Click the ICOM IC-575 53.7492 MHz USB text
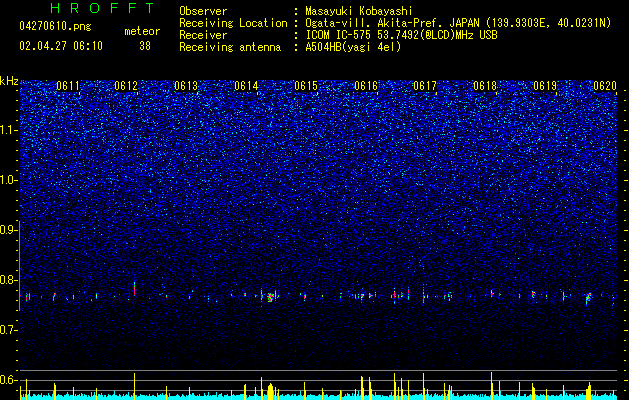Screen dimensions: 629x400 [x=401, y=35]
